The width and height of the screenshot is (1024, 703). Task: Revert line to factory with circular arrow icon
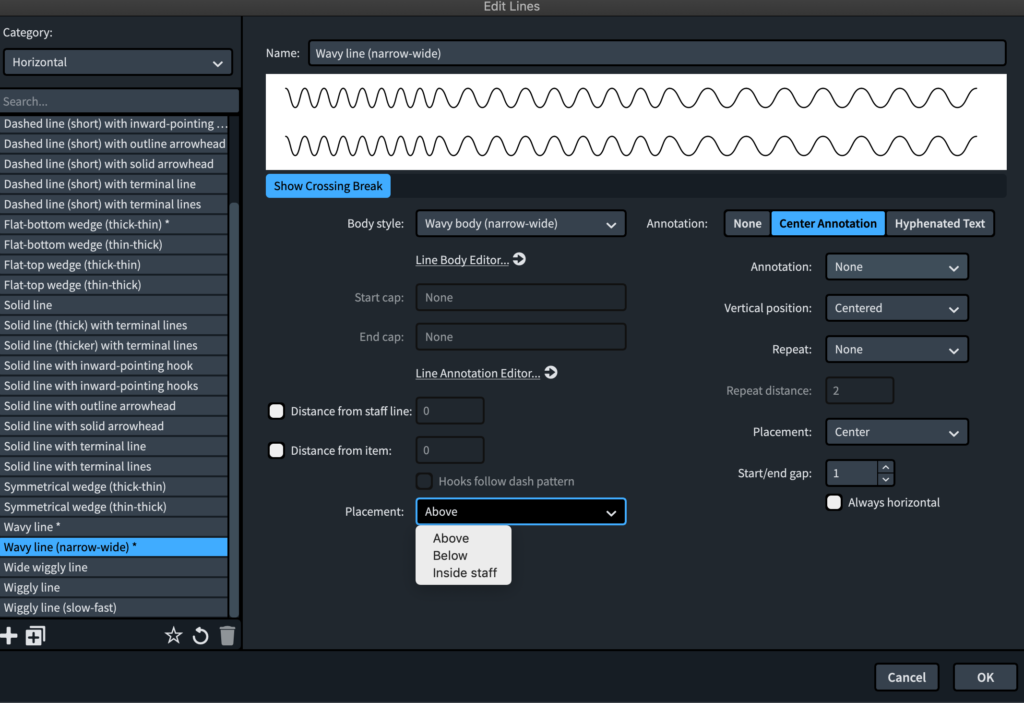[200, 636]
